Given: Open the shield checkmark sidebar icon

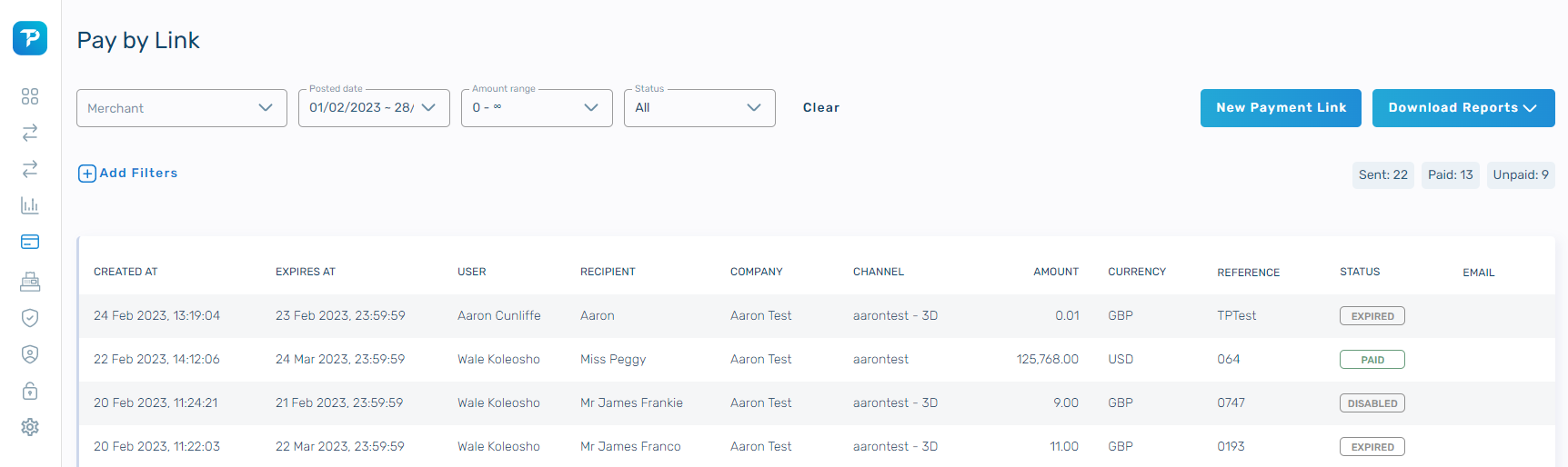Looking at the screenshot, I should [x=30, y=318].
